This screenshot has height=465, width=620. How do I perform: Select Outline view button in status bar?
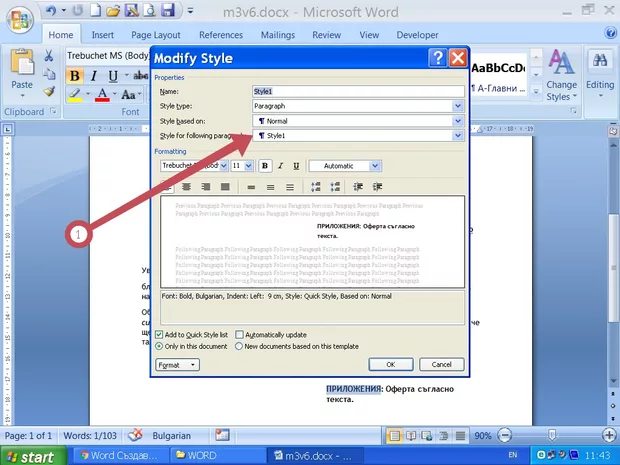point(443,436)
